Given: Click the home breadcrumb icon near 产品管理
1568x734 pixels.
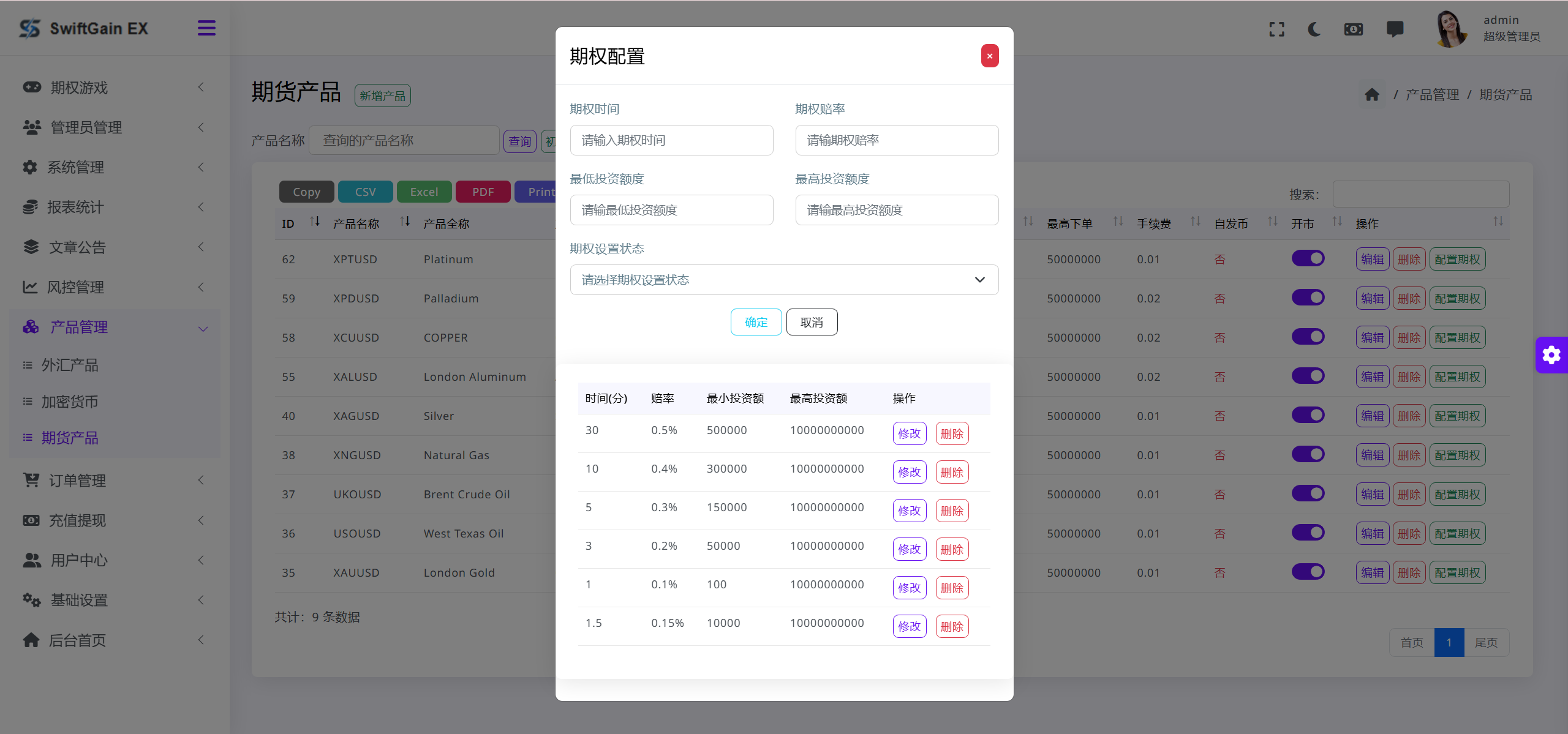Looking at the screenshot, I should pyautogui.click(x=1372, y=94).
